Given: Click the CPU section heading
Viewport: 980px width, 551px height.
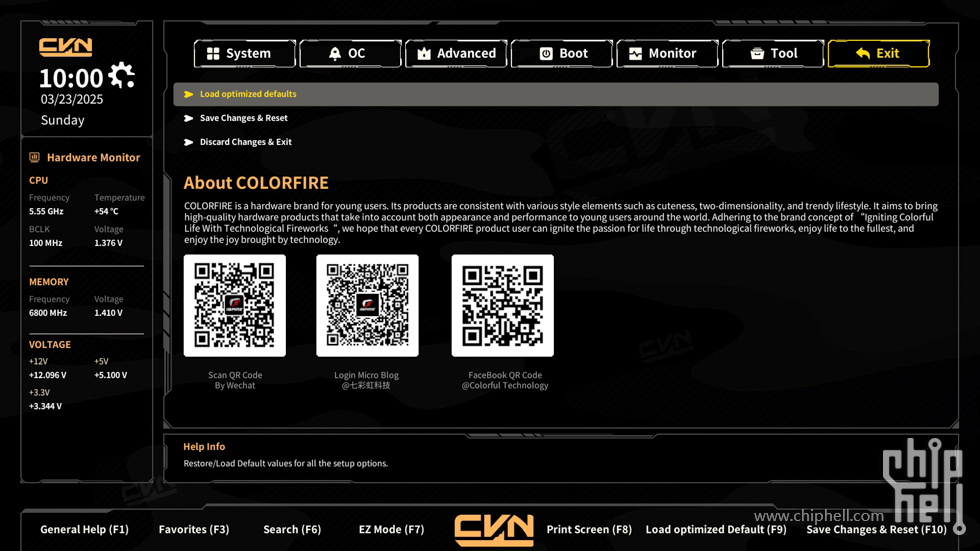Looking at the screenshot, I should pos(38,180).
